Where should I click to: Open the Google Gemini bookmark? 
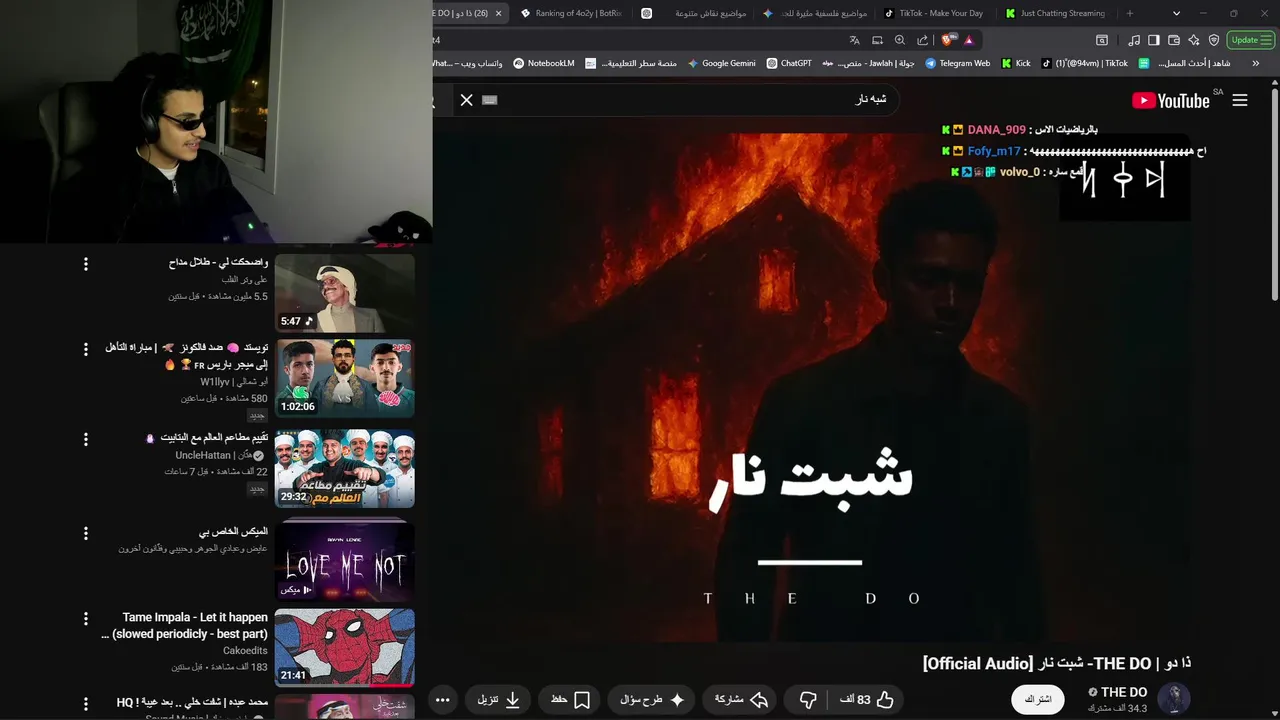click(721, 63)
